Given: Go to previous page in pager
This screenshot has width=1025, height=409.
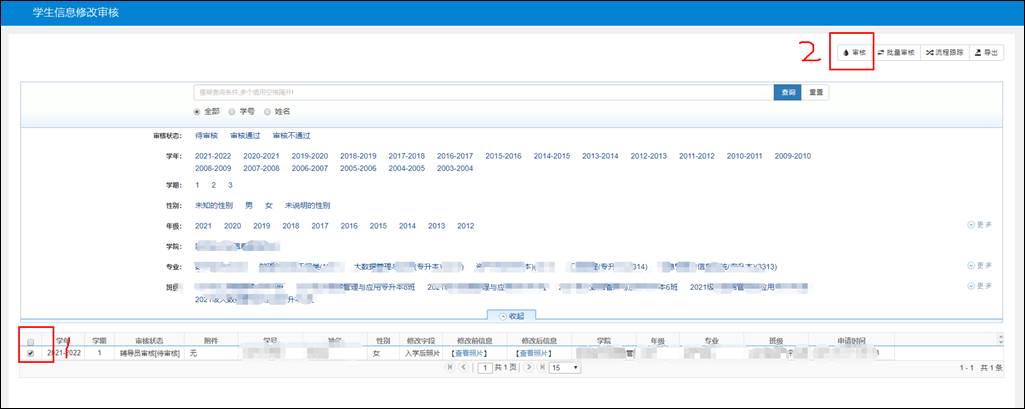Looking at the screenshot, I should (464, 368).
